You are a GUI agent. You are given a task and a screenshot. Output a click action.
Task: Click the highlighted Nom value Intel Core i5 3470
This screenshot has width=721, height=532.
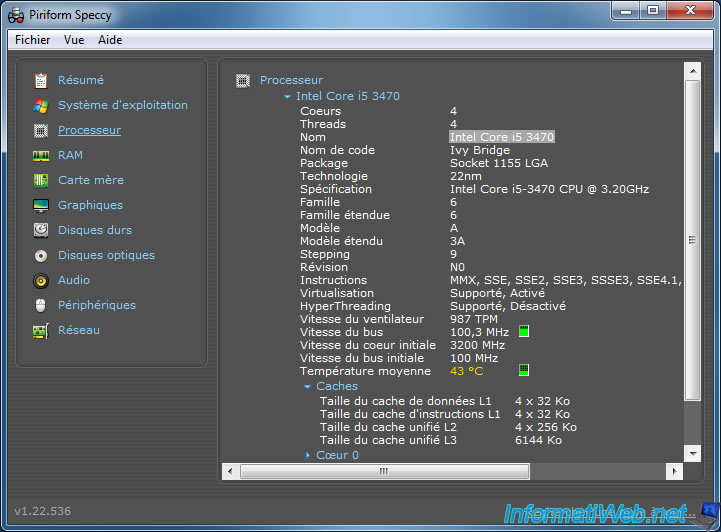pyautogui.click(x=502, y=137)
